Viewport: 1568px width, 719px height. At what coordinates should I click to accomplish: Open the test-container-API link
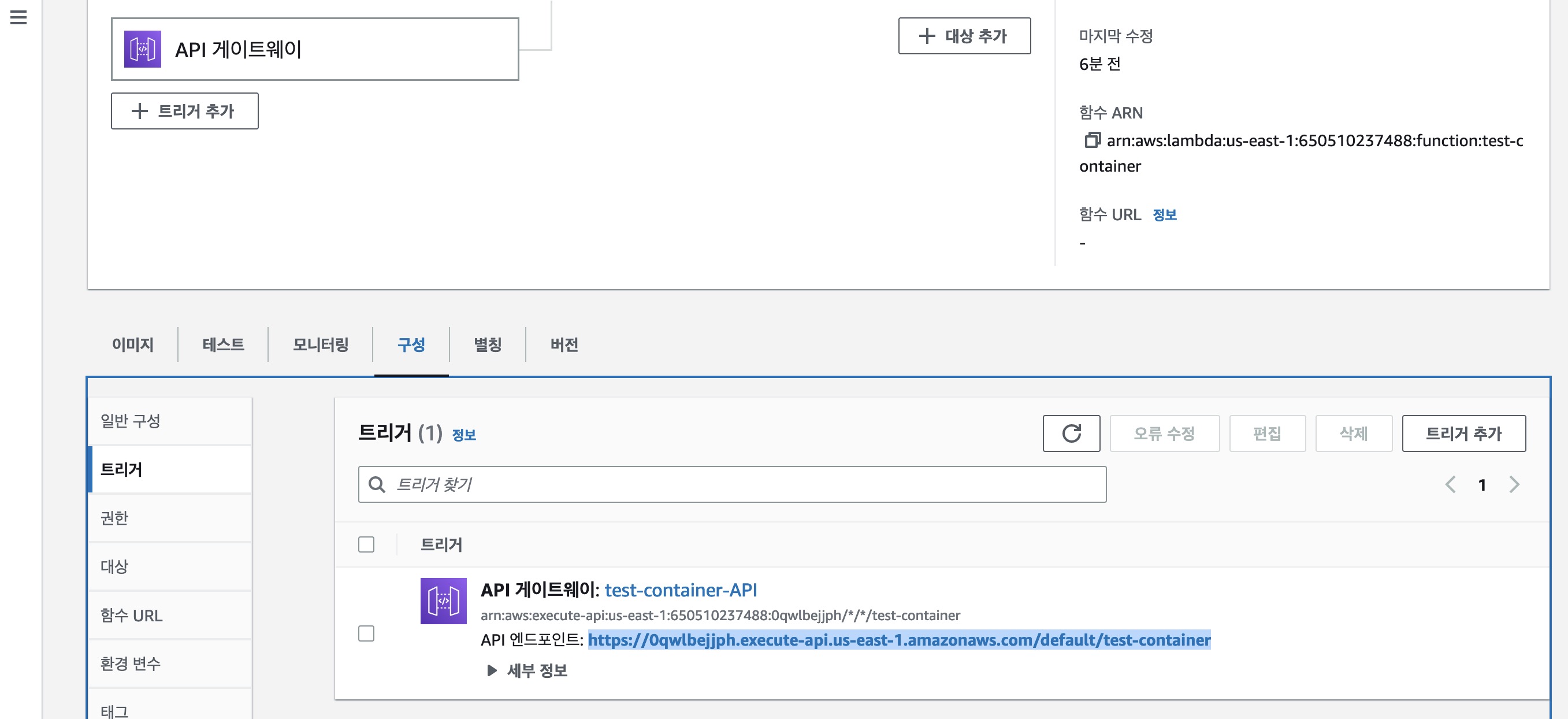tap(681, 590)
